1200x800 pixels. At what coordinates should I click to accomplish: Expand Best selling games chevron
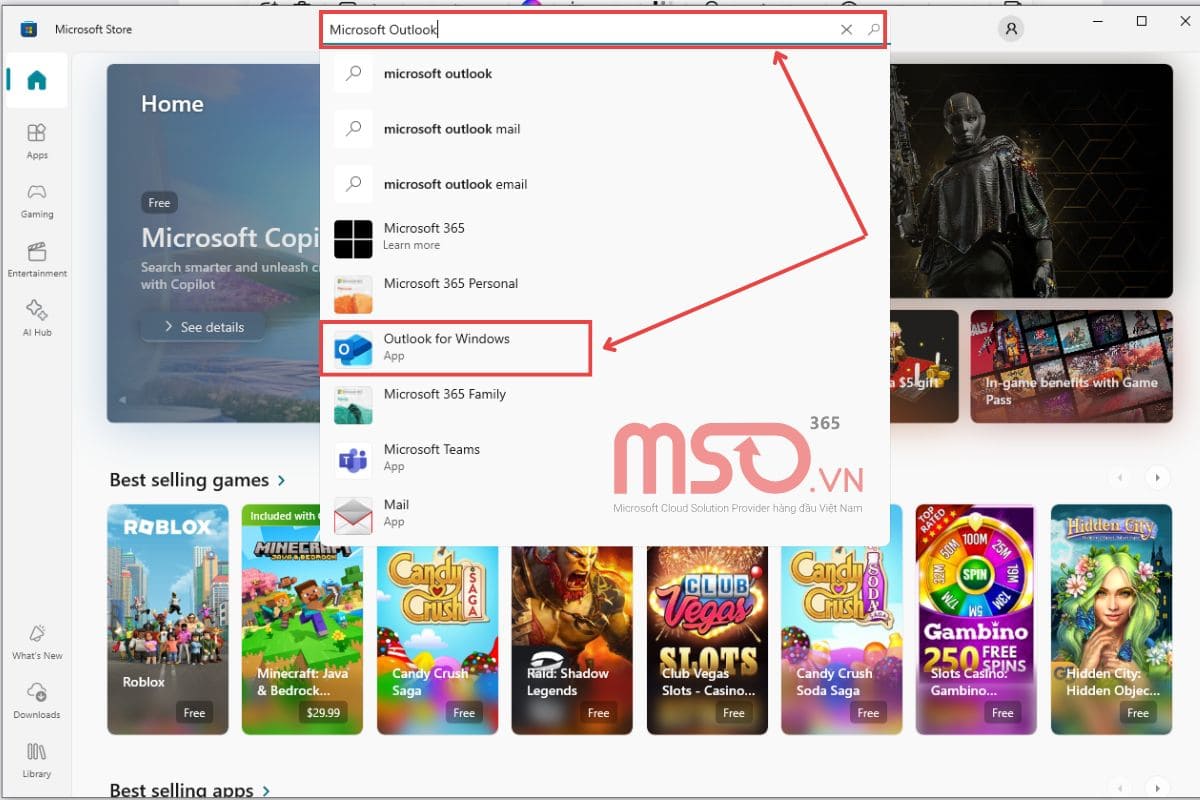[x=281, y=481]
